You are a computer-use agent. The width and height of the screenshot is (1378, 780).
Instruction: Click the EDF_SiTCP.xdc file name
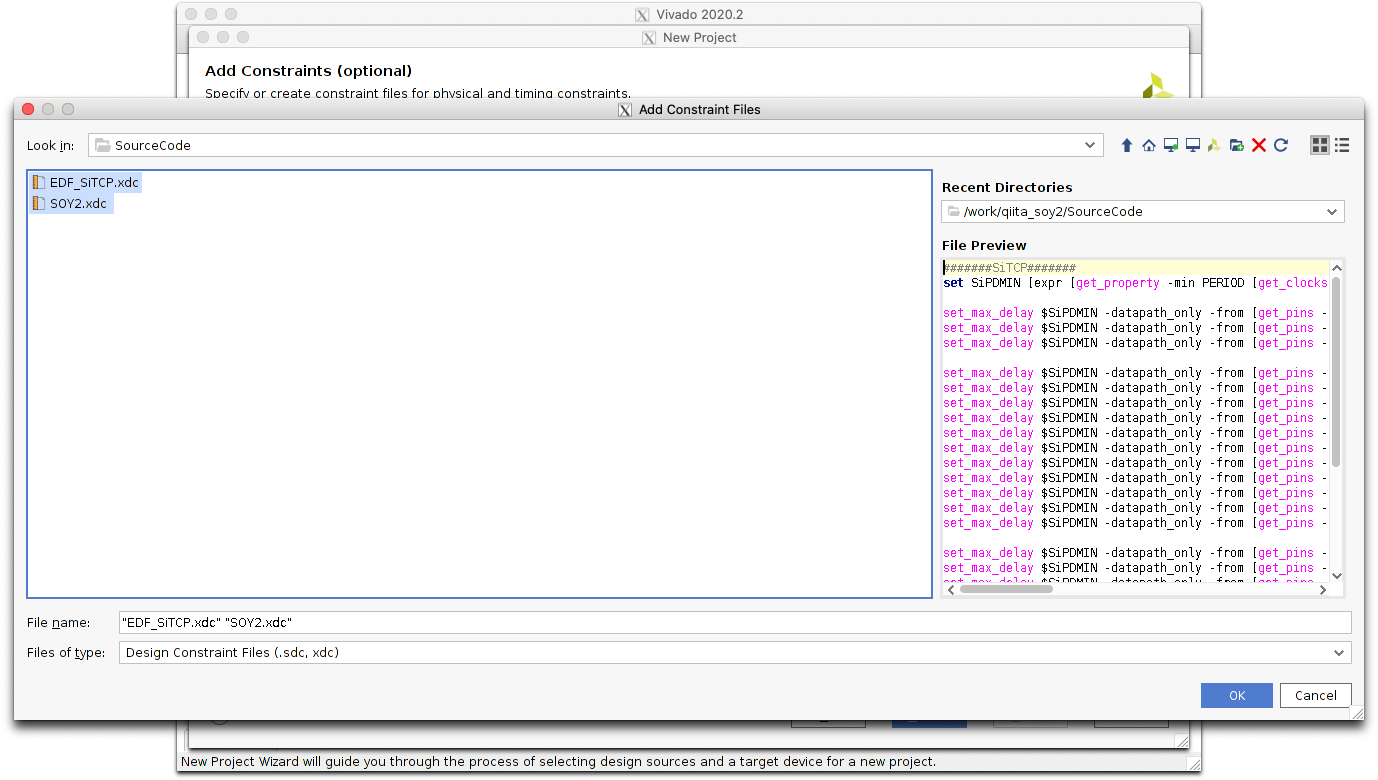94,183
